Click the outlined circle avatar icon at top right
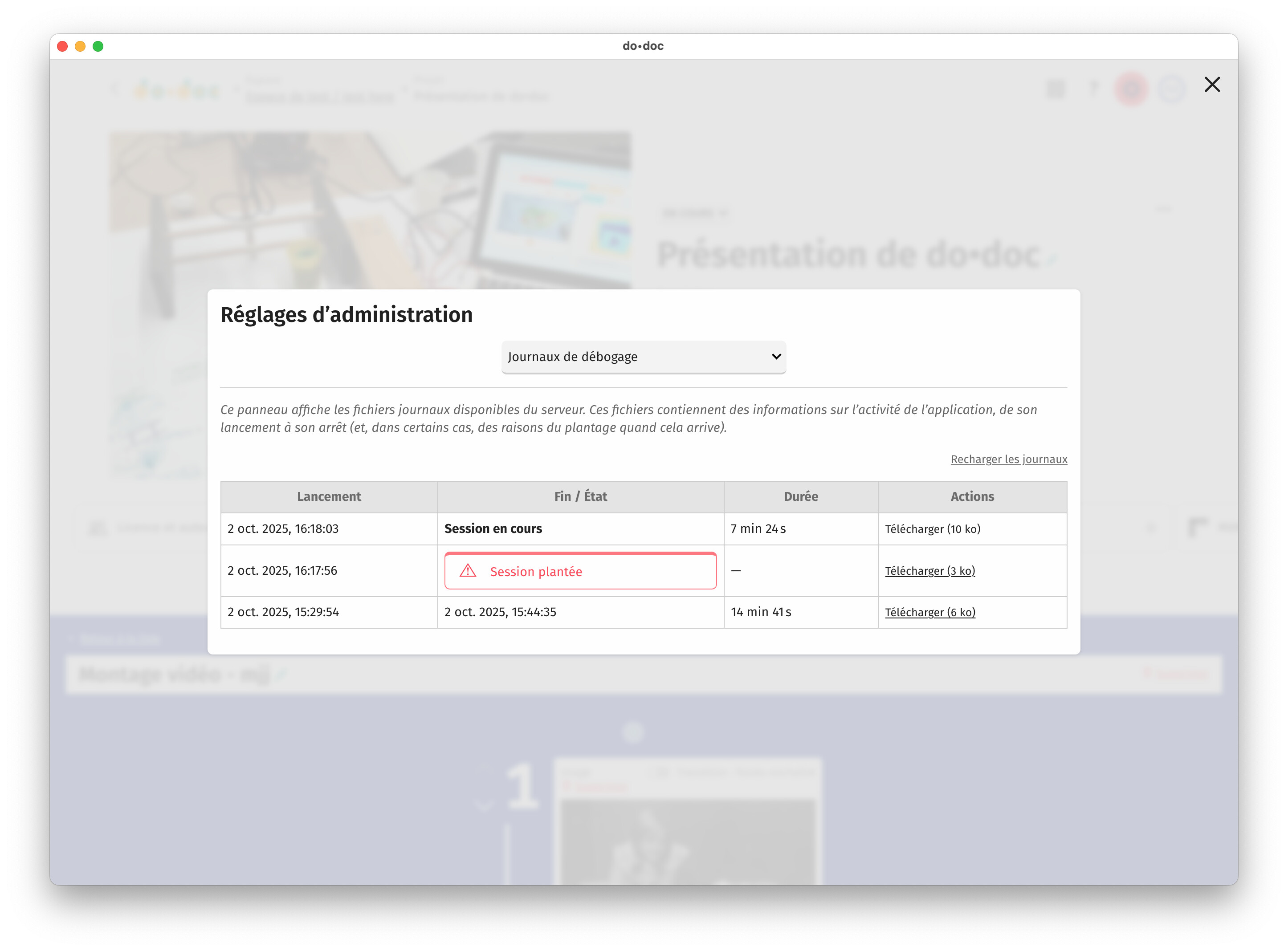Screen dimensions: 1288x951 (1171, 89)
